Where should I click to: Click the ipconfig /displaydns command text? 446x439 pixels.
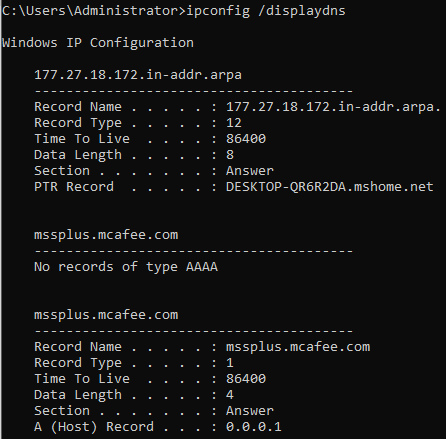(x=266, y=11)
